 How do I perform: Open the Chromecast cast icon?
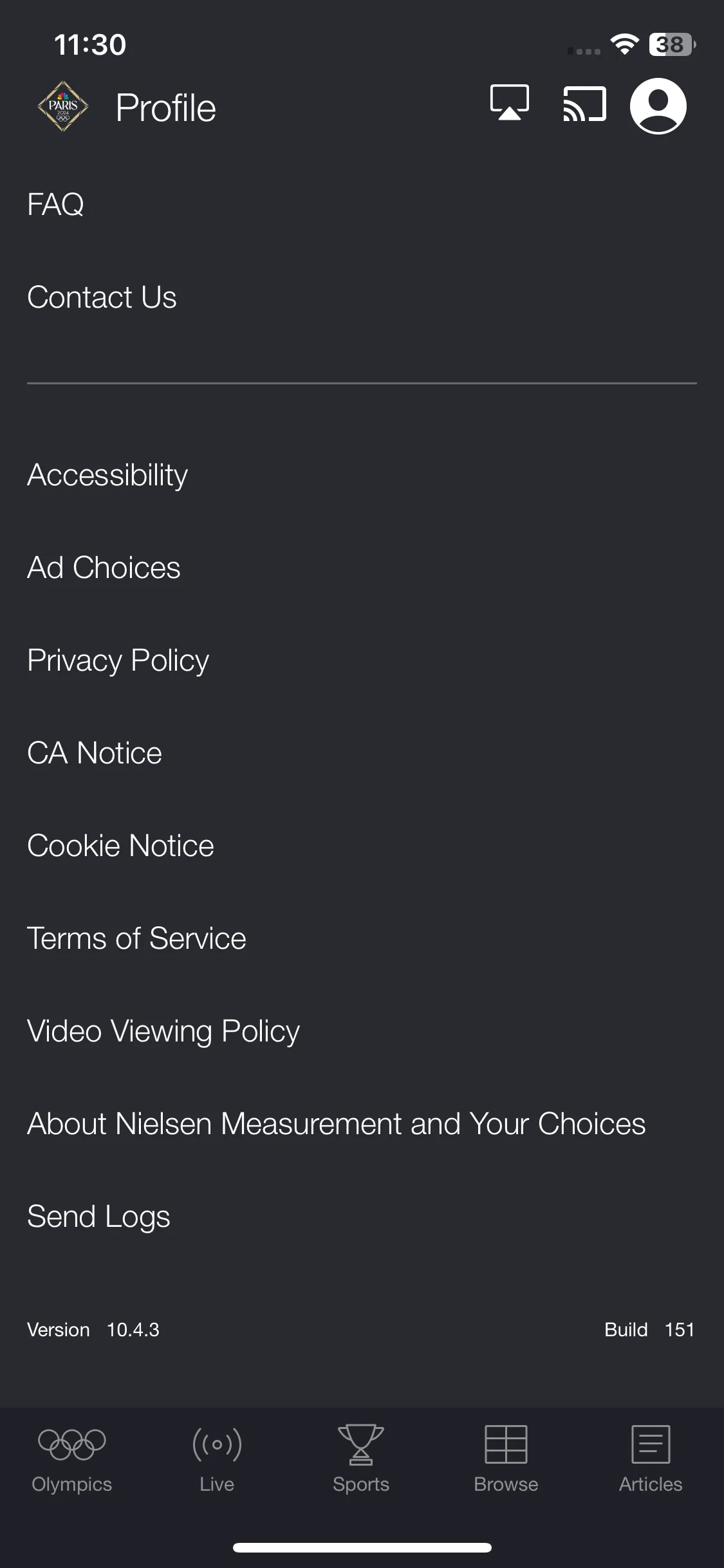pos(584,104)
